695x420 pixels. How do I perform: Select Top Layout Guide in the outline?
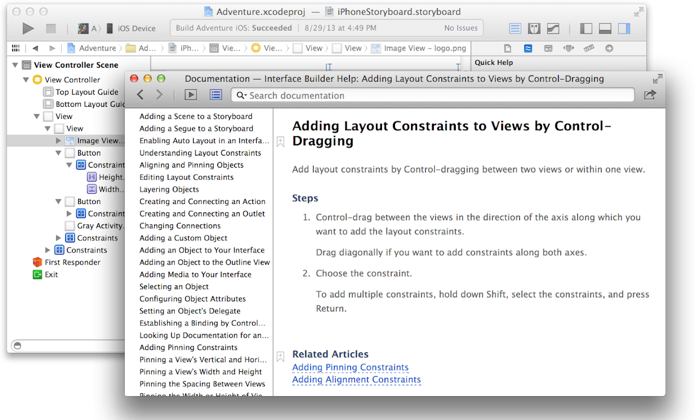point(81,92)
